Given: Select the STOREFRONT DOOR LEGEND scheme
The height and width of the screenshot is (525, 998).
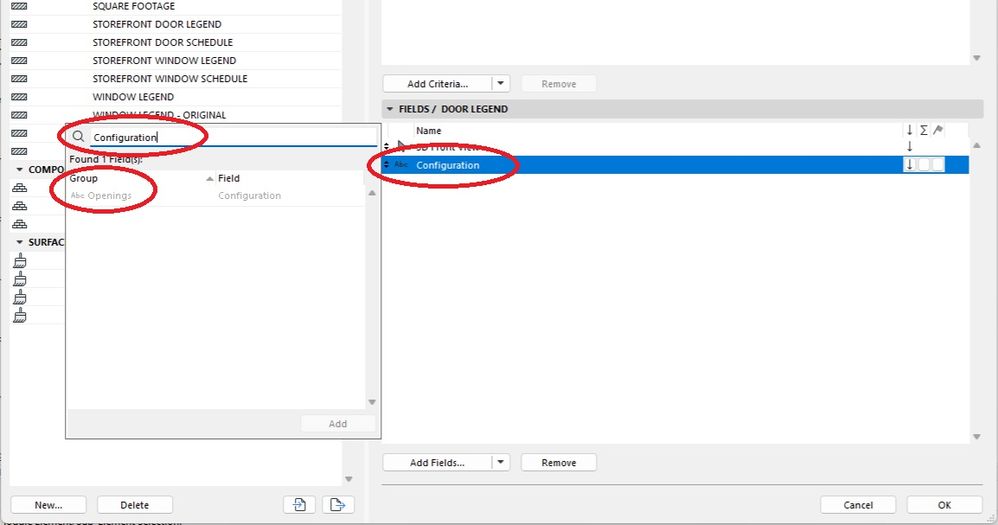Looking at the screenshot, I should pyautogui.click(x=157, y=24).
